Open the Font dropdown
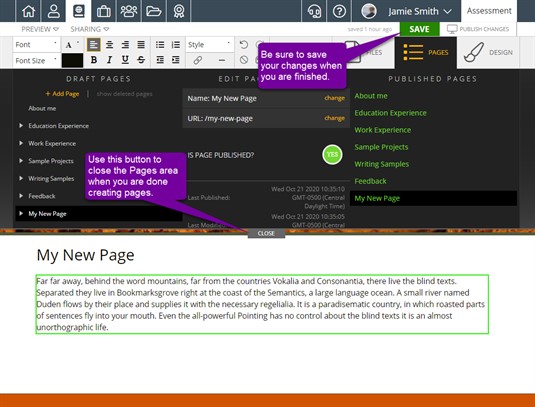The image size is (535, 407). (x=36, y=45)
